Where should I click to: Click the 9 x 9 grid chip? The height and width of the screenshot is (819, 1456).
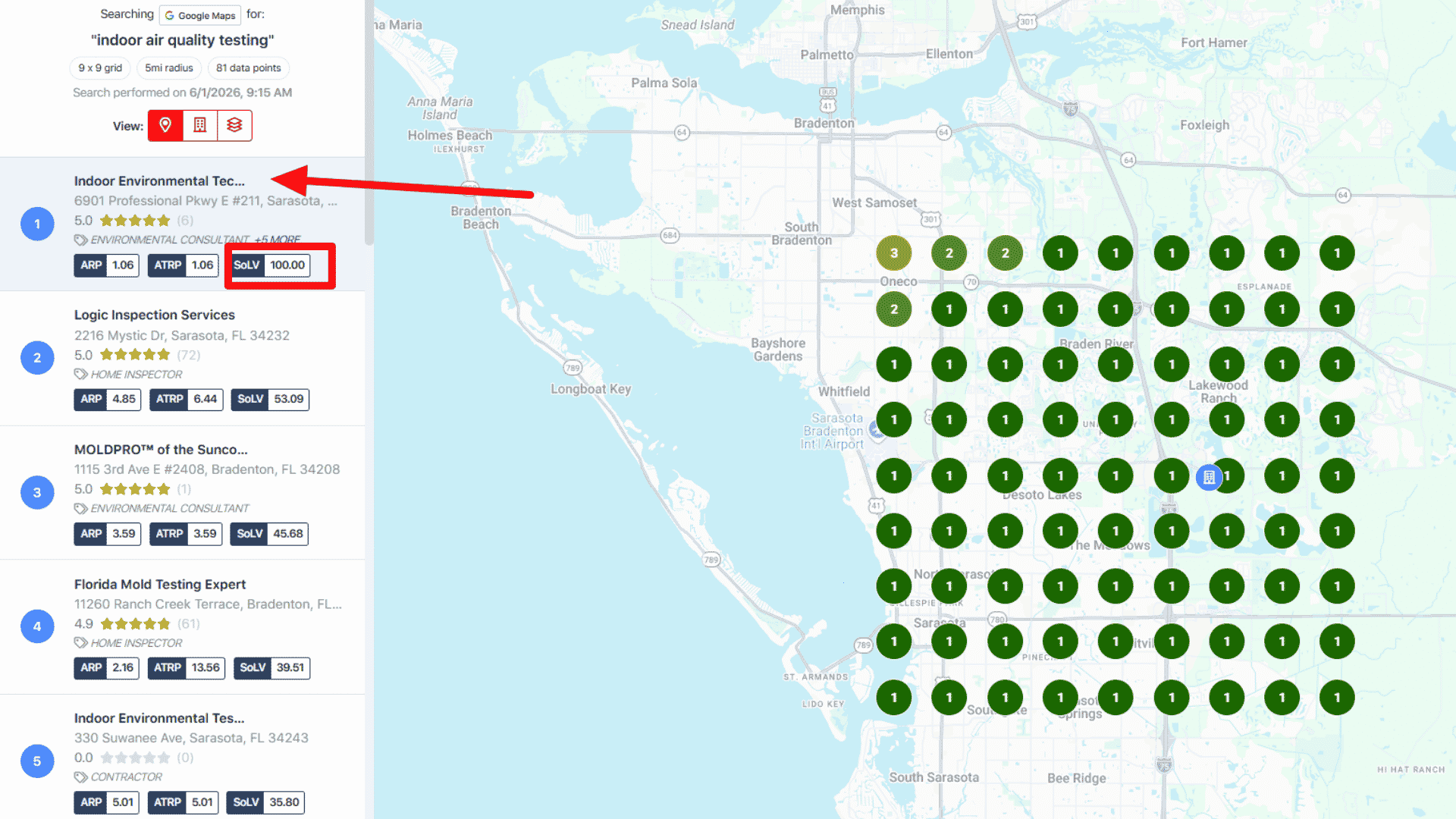(100, 67)
